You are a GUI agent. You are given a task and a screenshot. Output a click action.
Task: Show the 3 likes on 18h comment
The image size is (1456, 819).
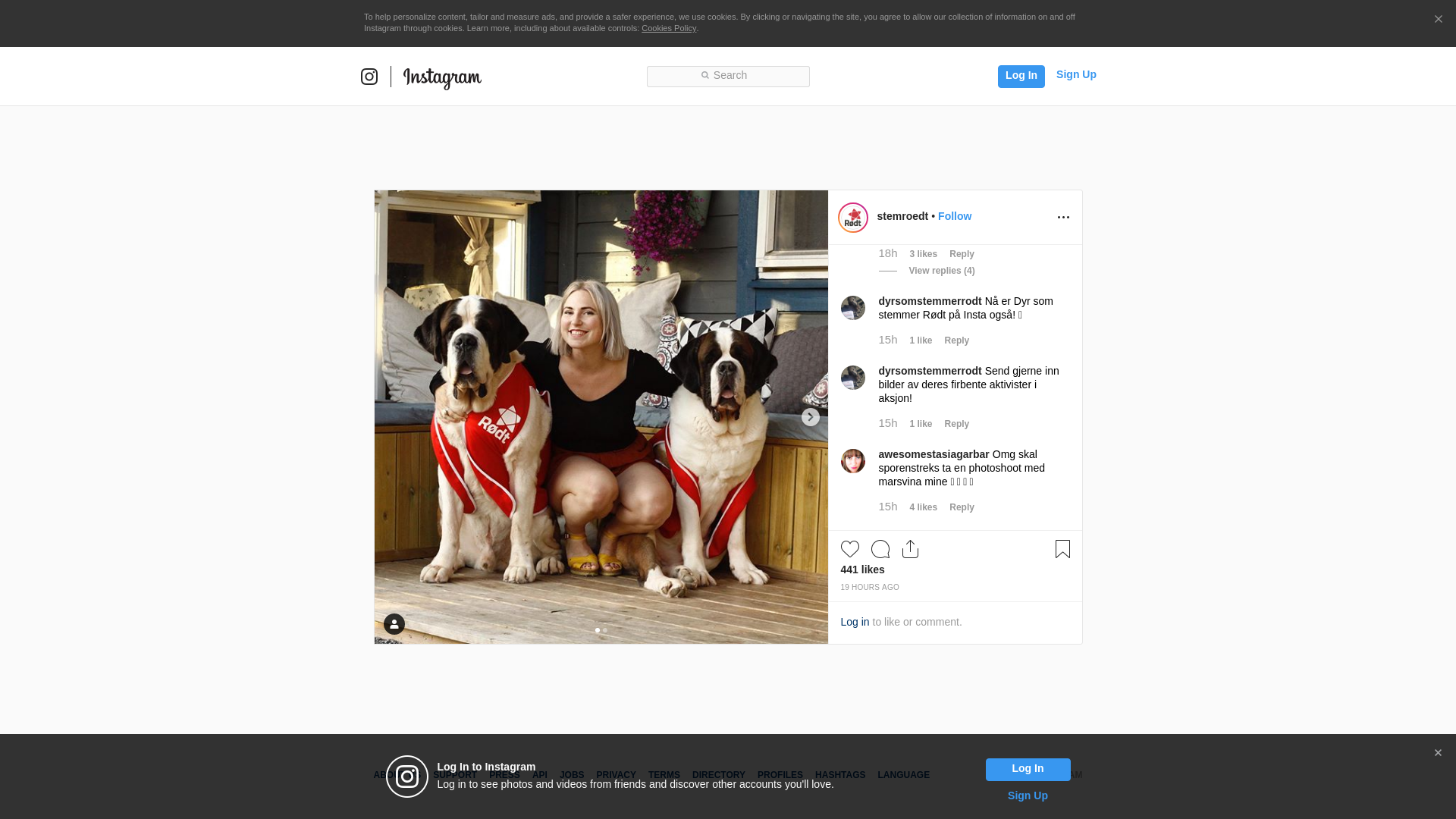click(x=923, y=254)
